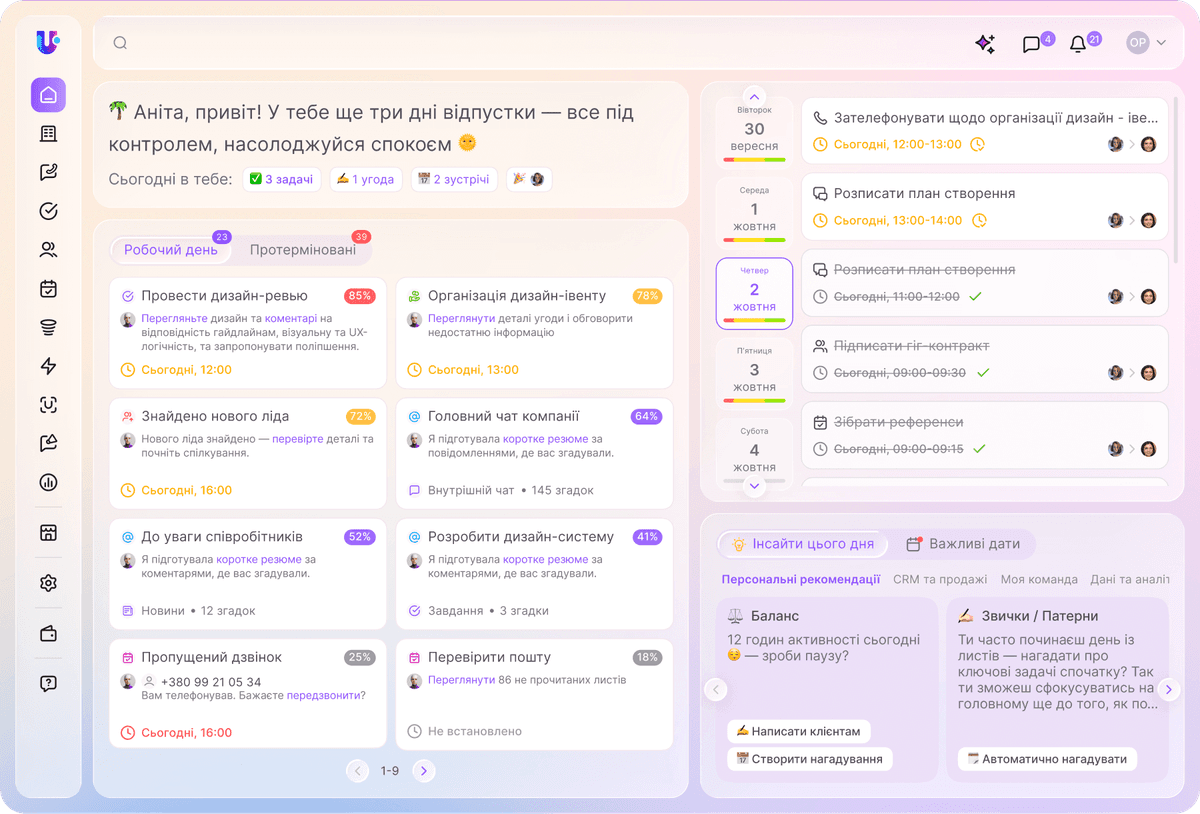The width and height of the screenshot is (1200, 814).
Task: Open the Analytics chart icon in sidebar
Action: (x=48, y=482)
